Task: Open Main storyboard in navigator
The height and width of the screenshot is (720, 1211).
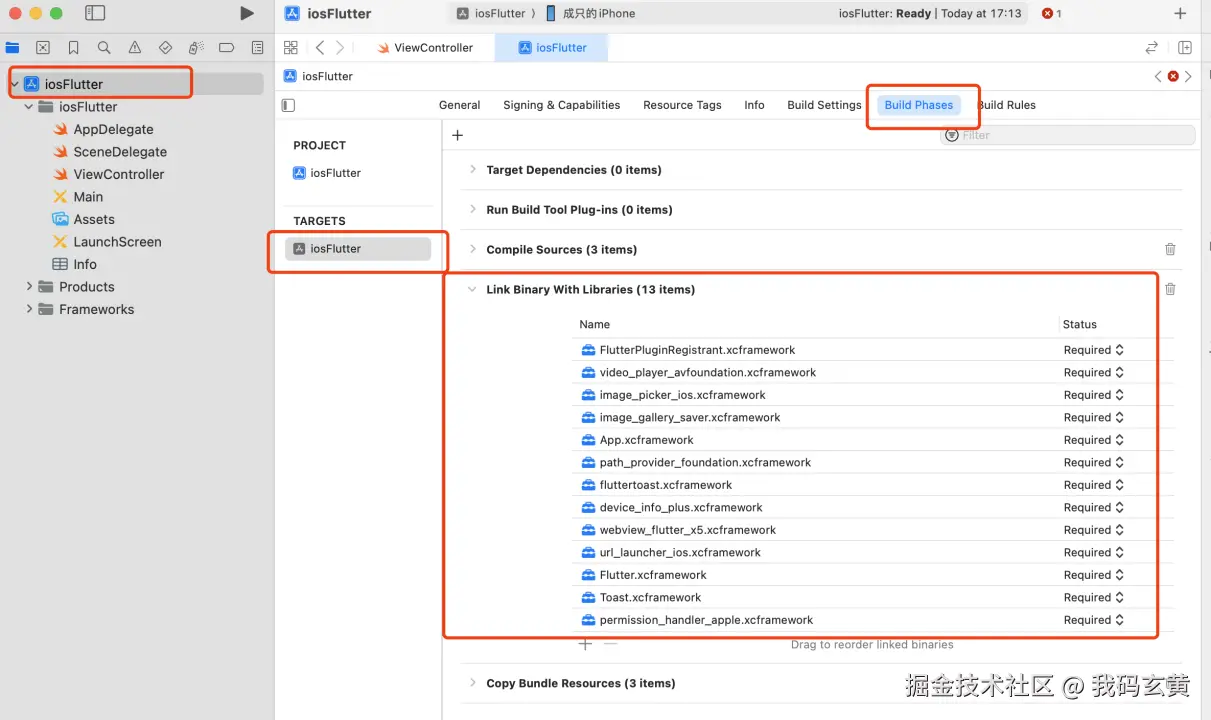Action: click(x=88, y=197)
